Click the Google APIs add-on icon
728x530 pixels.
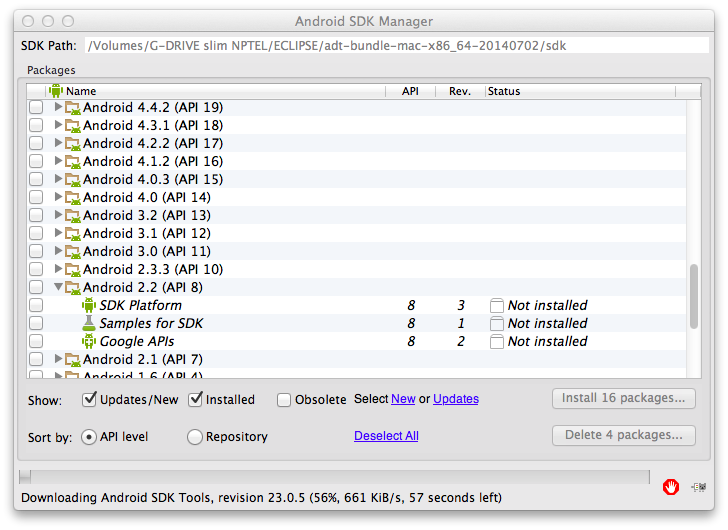click(89, 341)
